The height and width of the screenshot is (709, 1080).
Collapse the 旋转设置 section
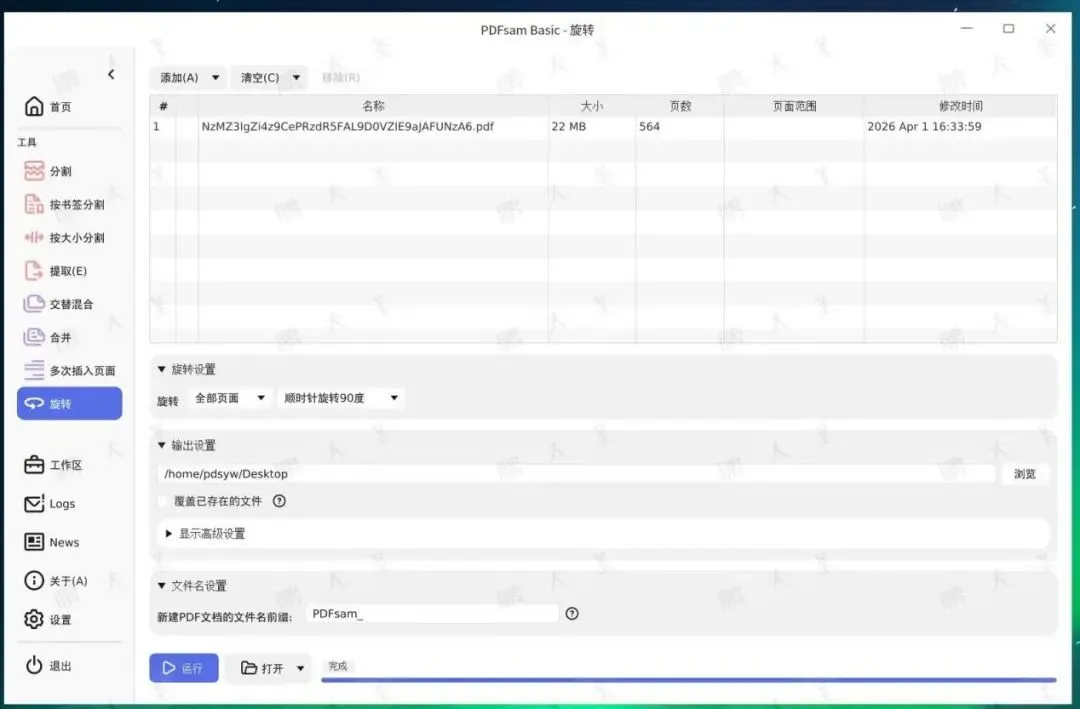coord(161,369)
